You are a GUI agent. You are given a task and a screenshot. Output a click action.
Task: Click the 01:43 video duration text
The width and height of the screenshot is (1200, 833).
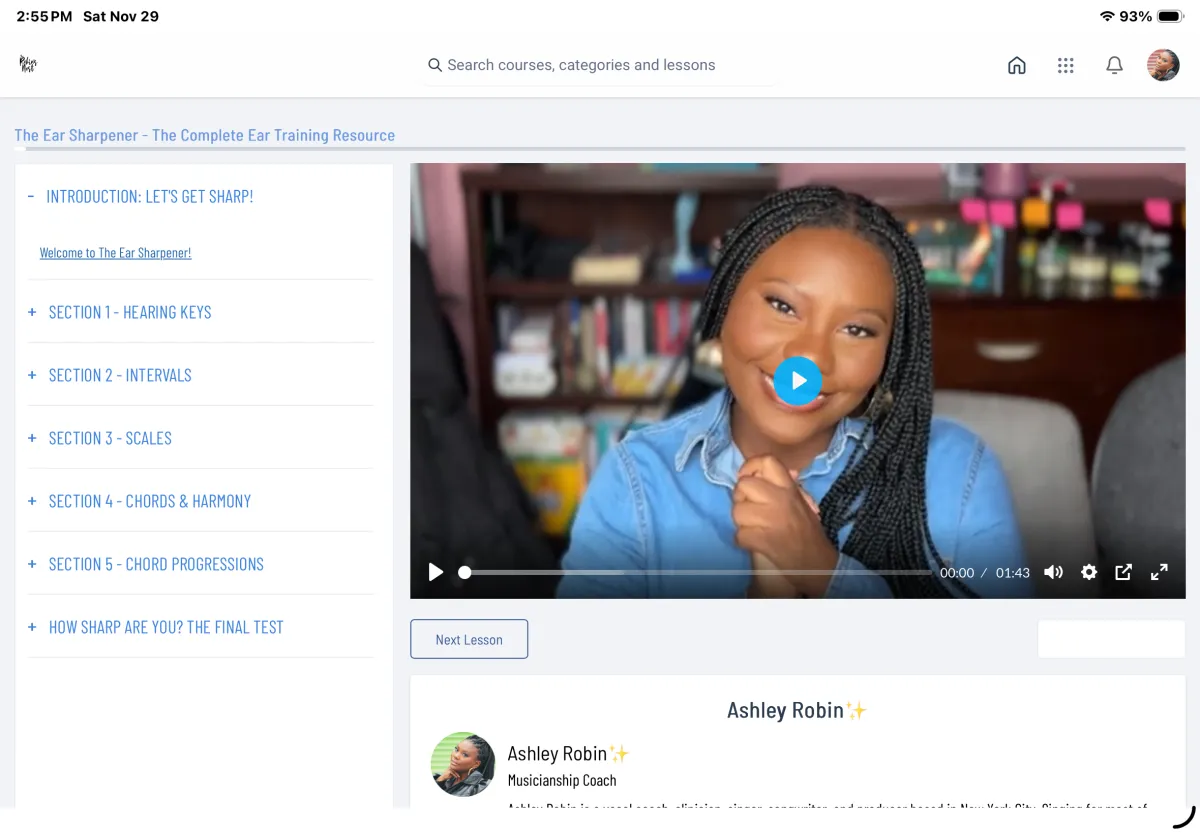[1013, 573]
